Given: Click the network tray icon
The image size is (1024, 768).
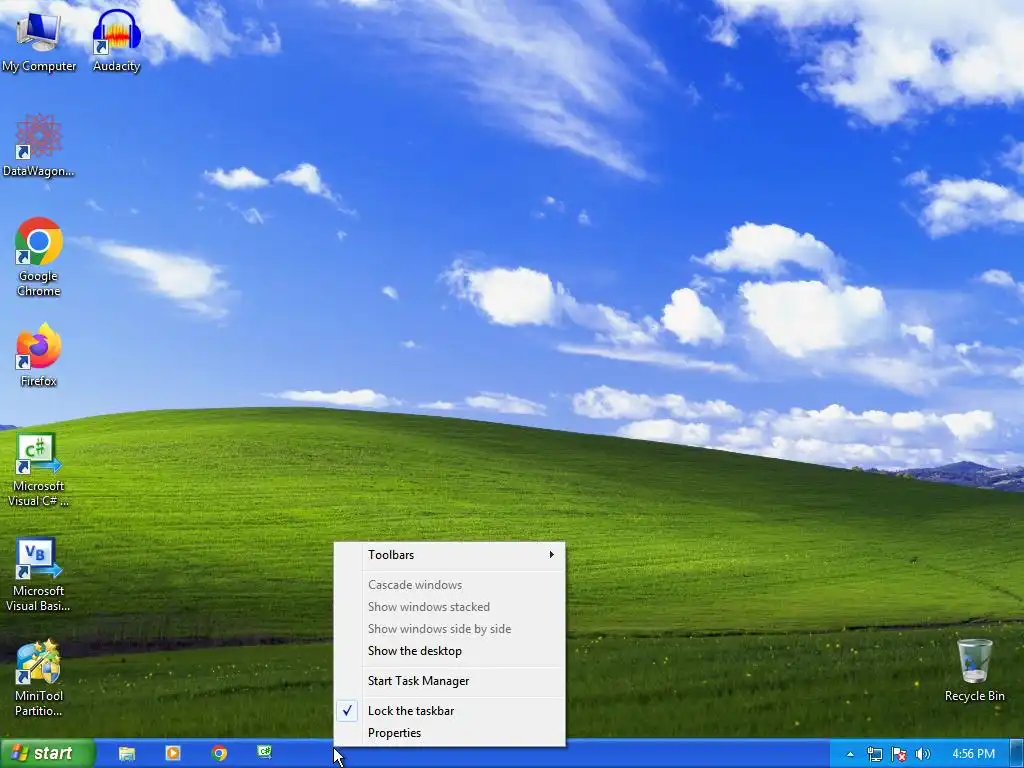Looking at the screenshot, I should click(874, 754).
